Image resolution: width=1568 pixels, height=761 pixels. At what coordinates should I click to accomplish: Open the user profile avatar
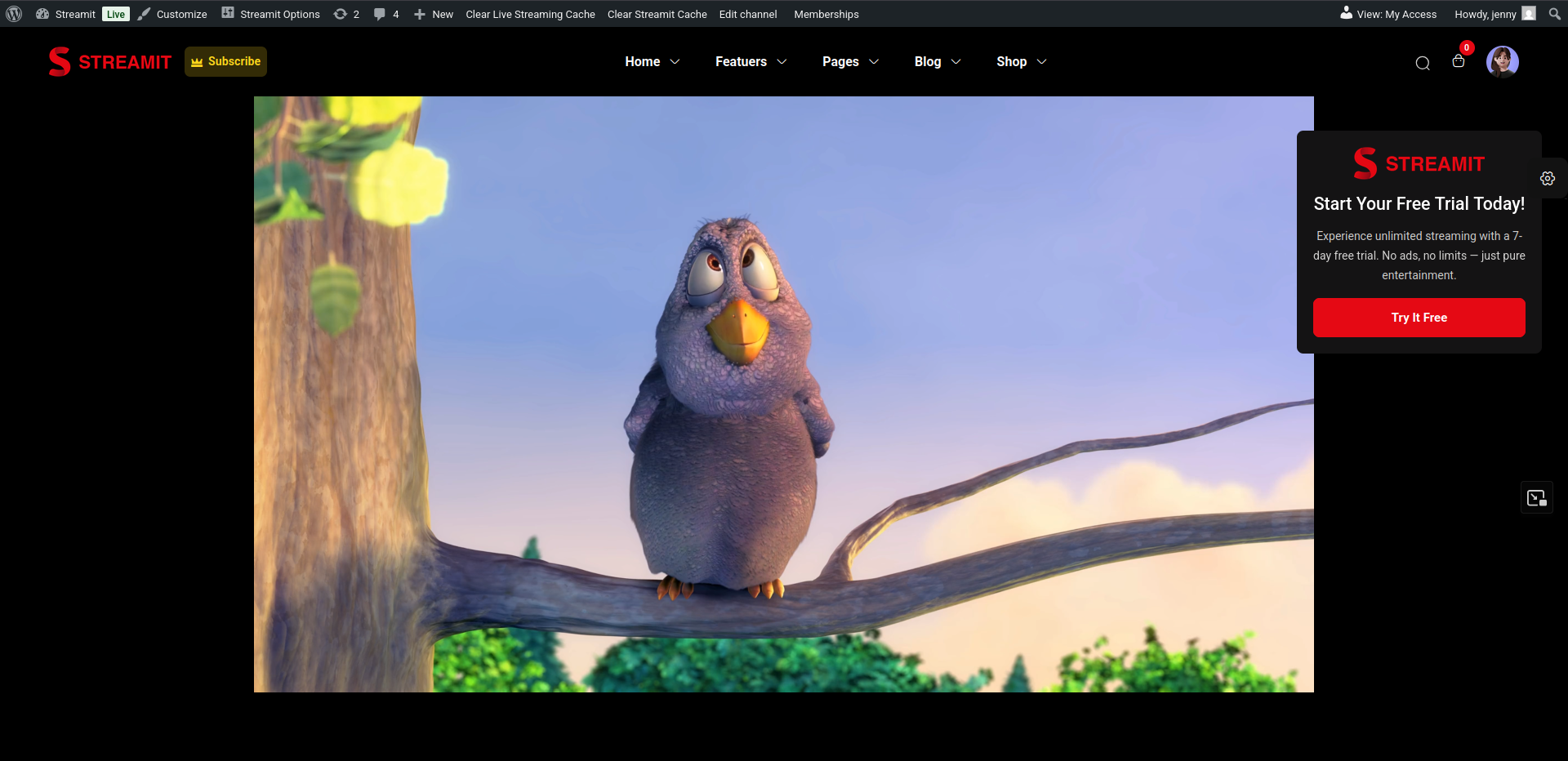tap(1503, 61)
